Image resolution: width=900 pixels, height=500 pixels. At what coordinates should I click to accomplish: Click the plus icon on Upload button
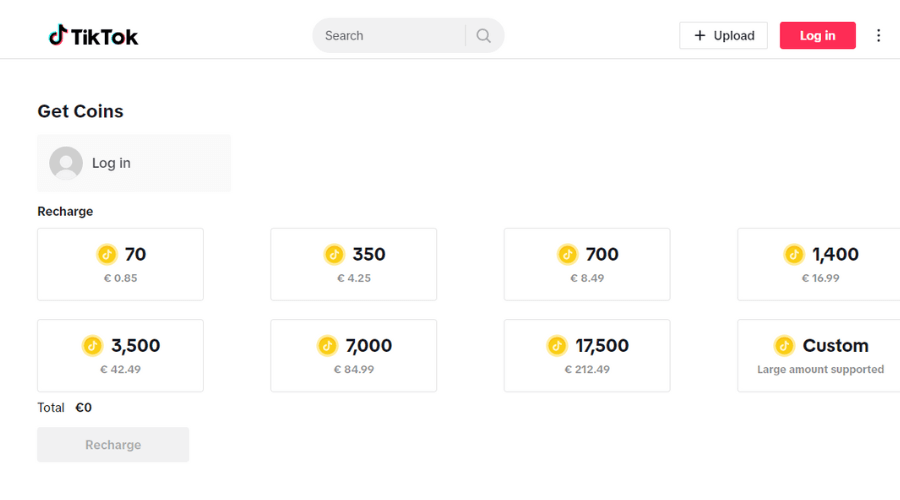tap(700, 36)
